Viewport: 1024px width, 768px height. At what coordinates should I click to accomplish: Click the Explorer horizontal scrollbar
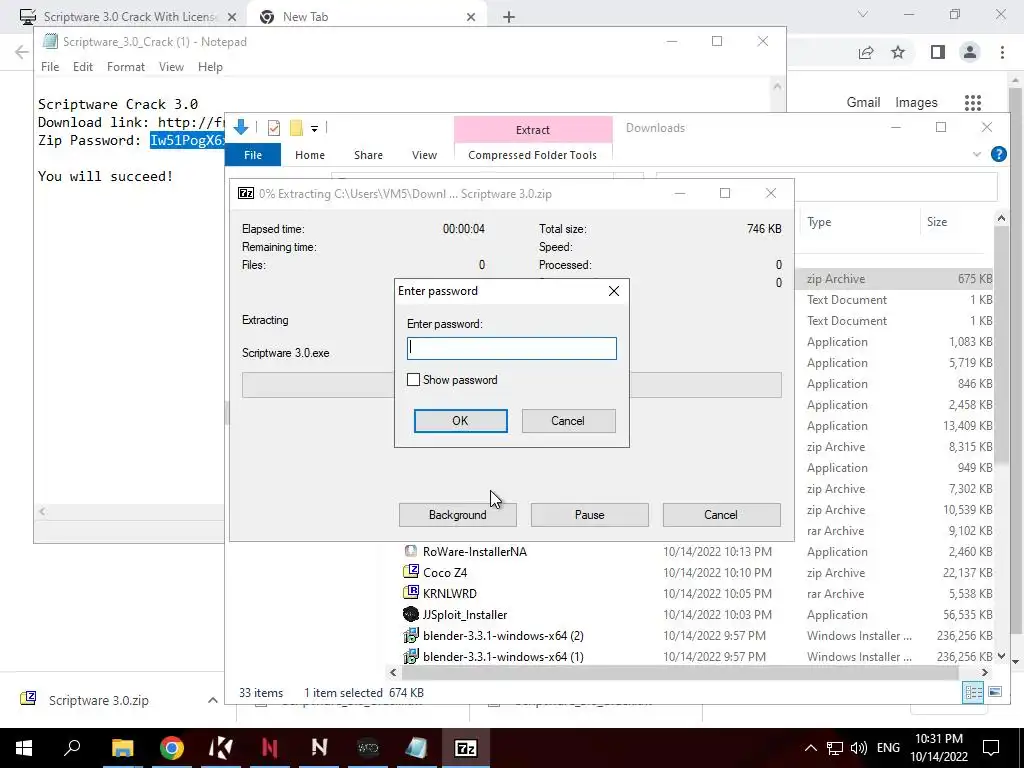[x=679, y=672]
